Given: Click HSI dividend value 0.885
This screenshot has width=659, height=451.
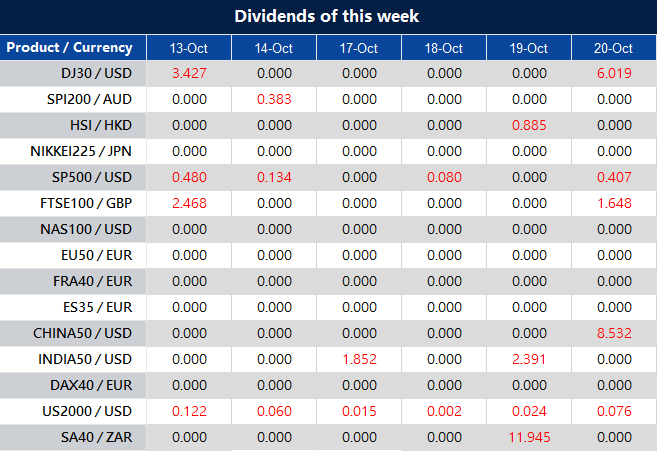Looking at the screenshot, I should coord(529,126).
